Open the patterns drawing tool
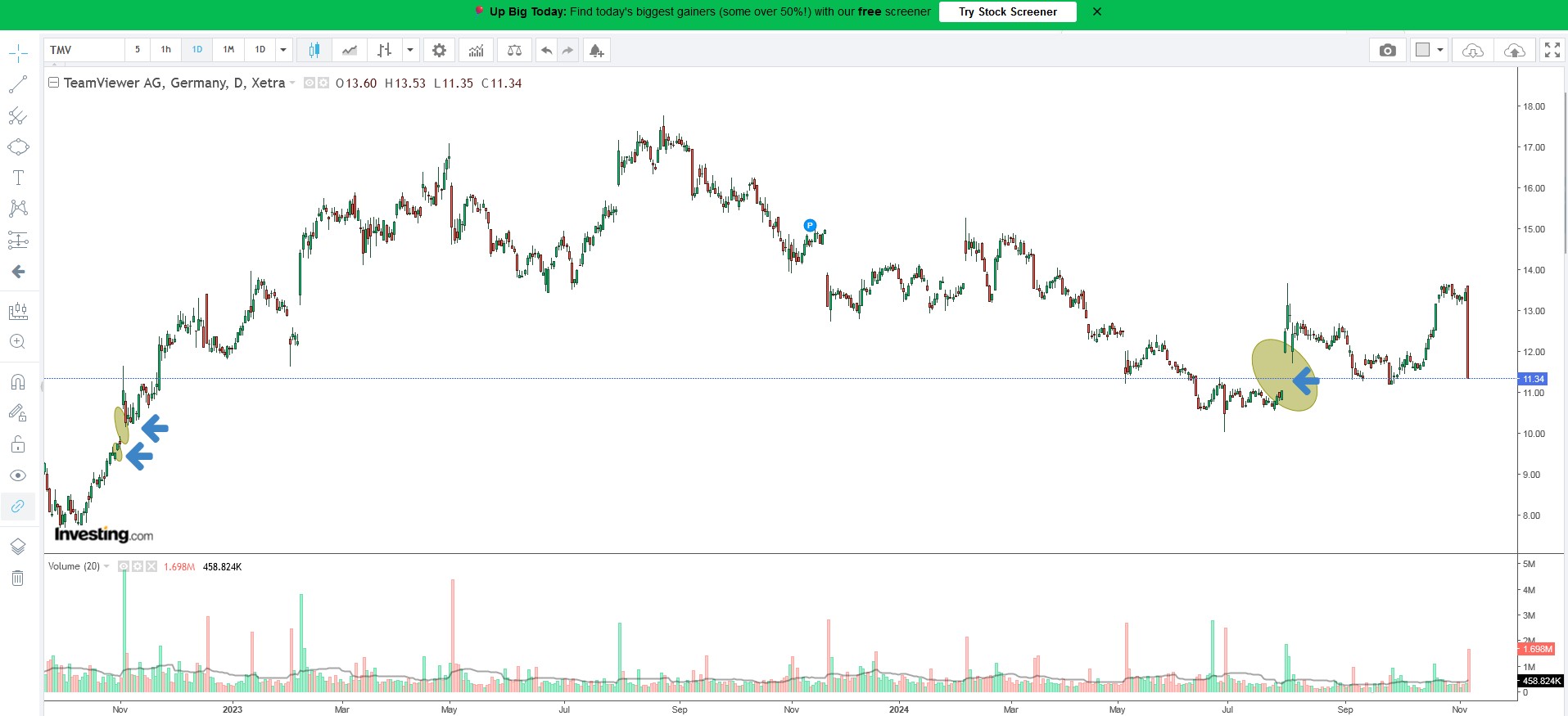Image resolution: width=1568 pixels, height=716 pixels. click(x=18, y=209)
